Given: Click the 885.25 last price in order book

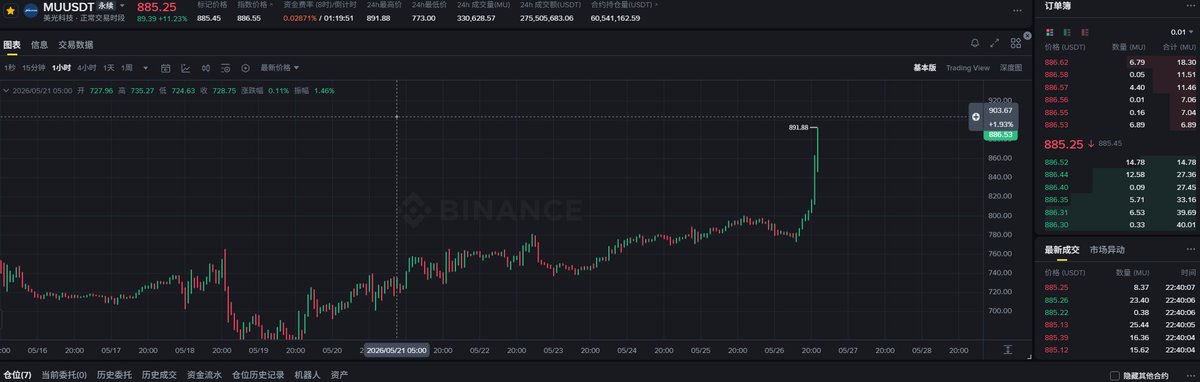Looking at the screenshot, I should tap(1063, 143).
